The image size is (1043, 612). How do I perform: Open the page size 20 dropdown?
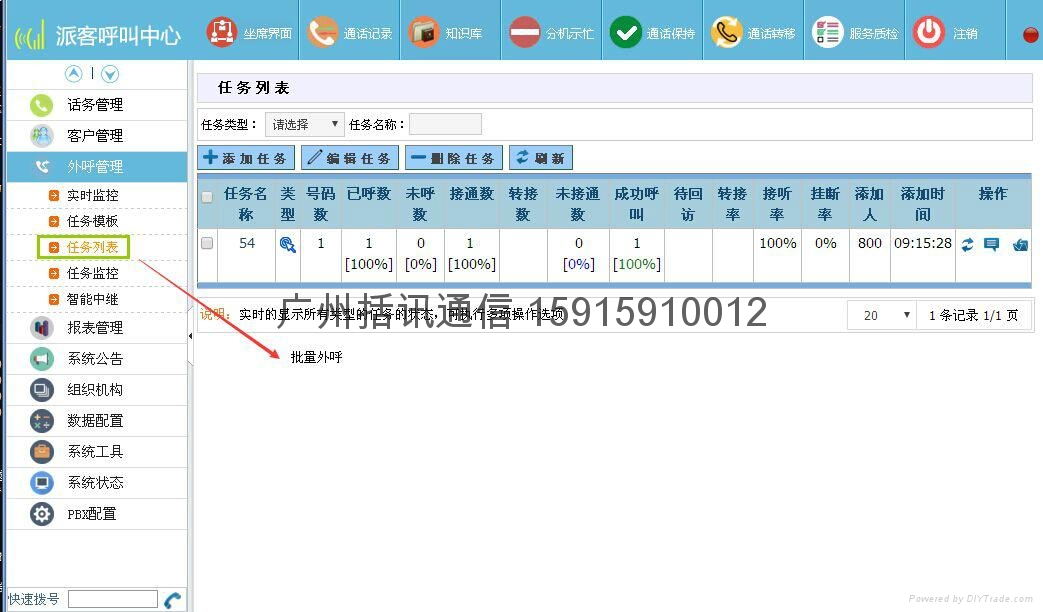click(x=882, y=315)
